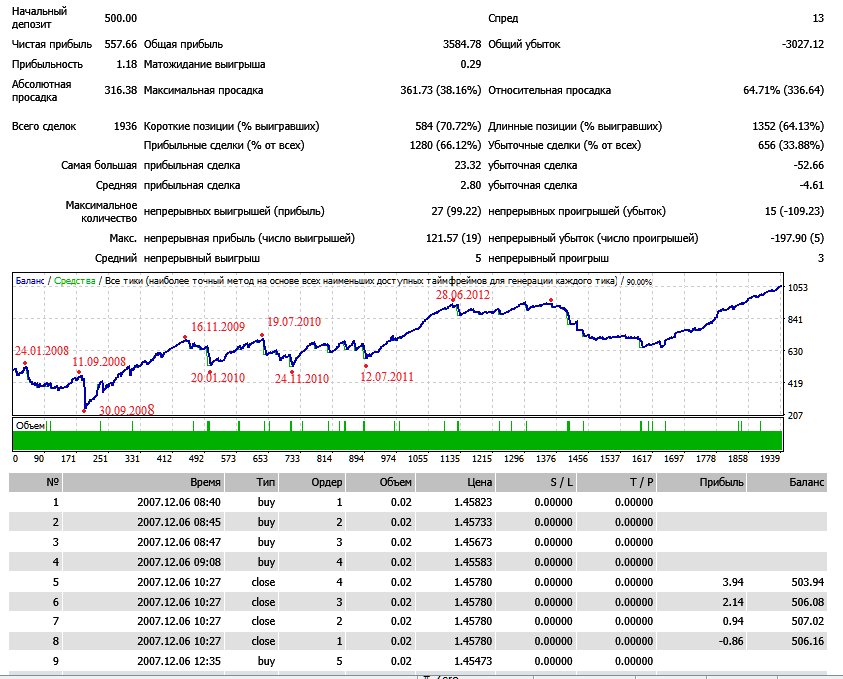The width and height of the screenshot is (843, 679).
Task: Click chart date annotation 16.11.2009
Action: [218, 327]
